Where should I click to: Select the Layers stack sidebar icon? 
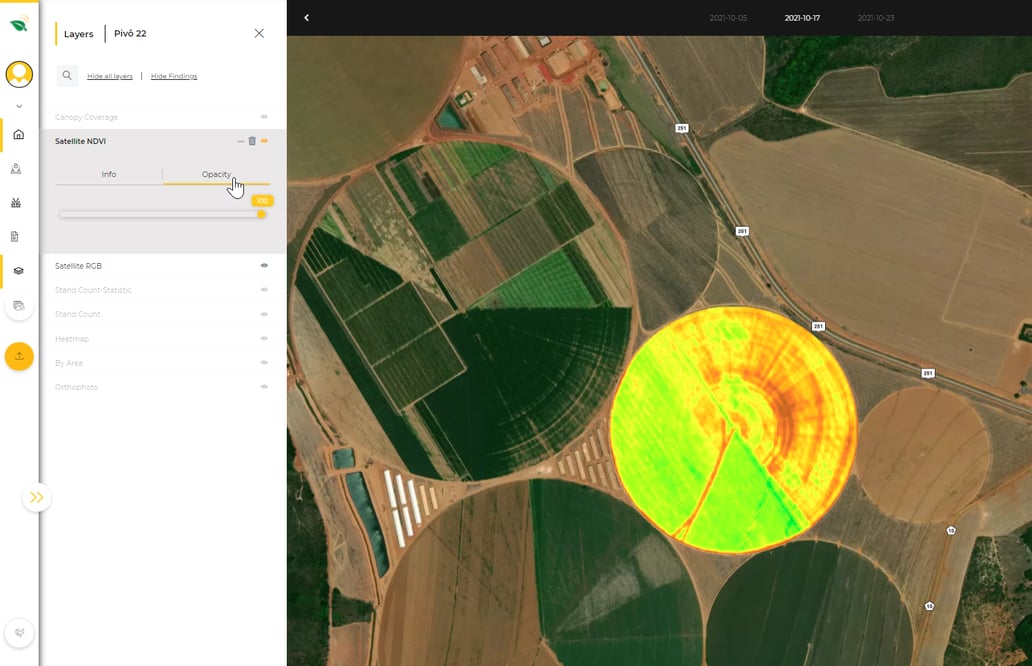click(18, 269)
